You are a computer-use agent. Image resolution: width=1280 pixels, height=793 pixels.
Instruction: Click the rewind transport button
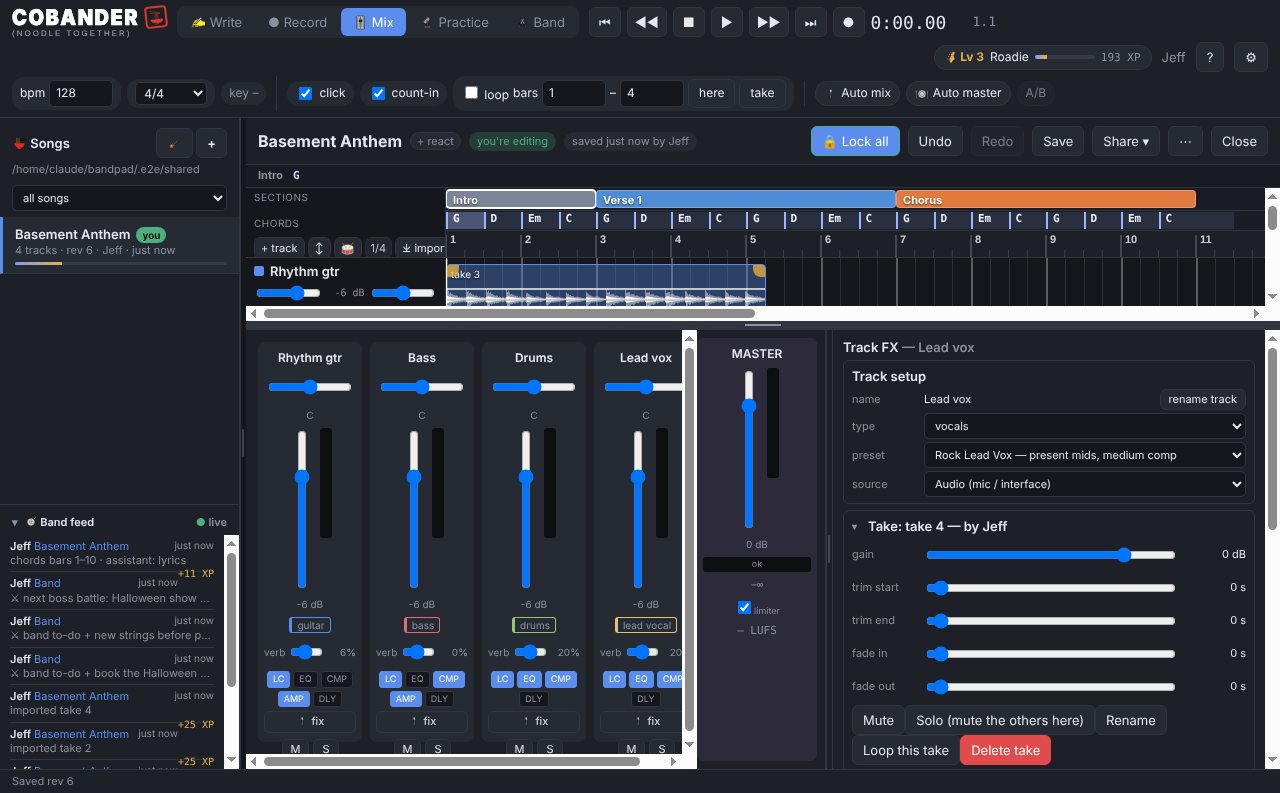pyautogui.click(x=647, y=22)
